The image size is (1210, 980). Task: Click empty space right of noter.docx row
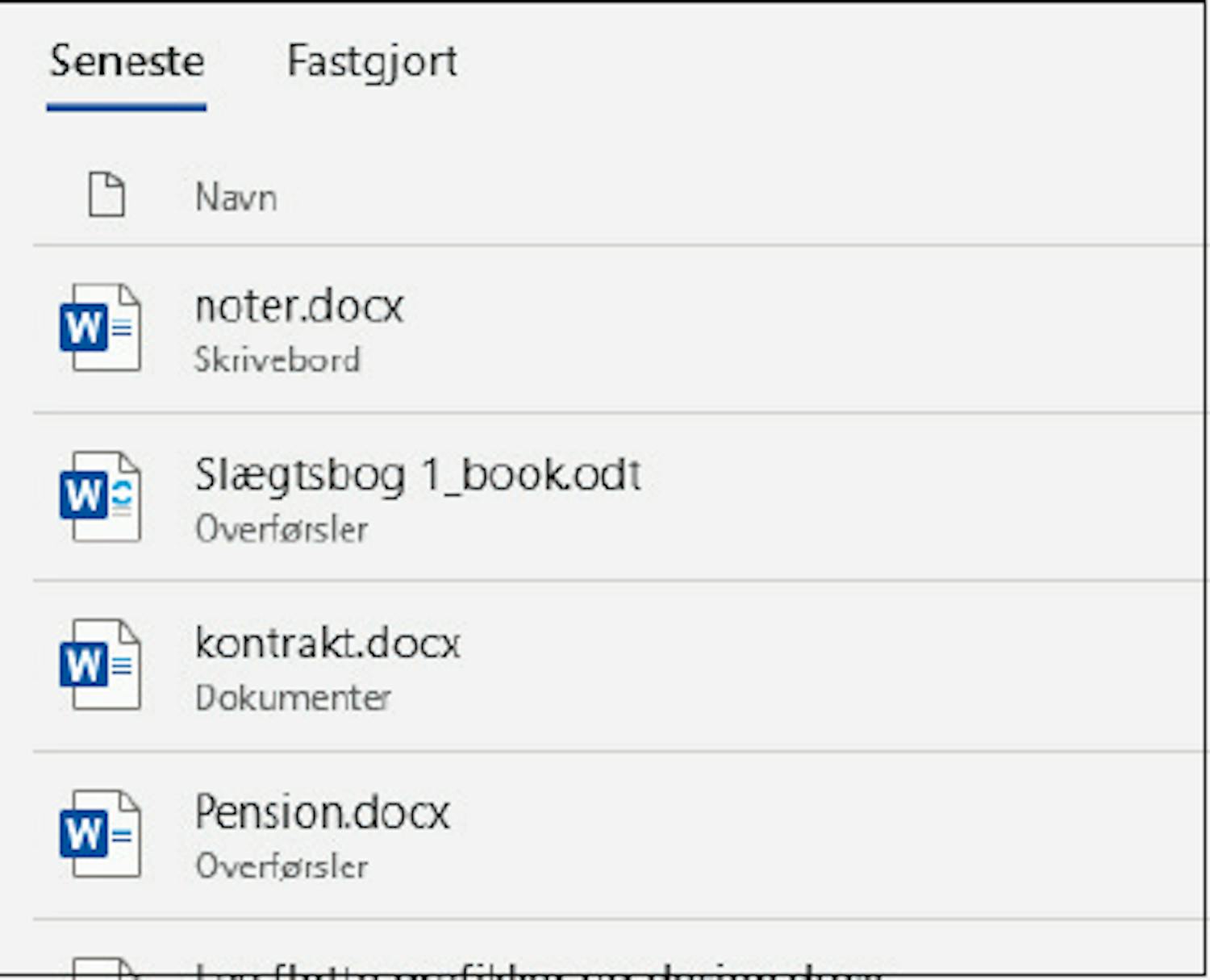click(x=807, y=329)
